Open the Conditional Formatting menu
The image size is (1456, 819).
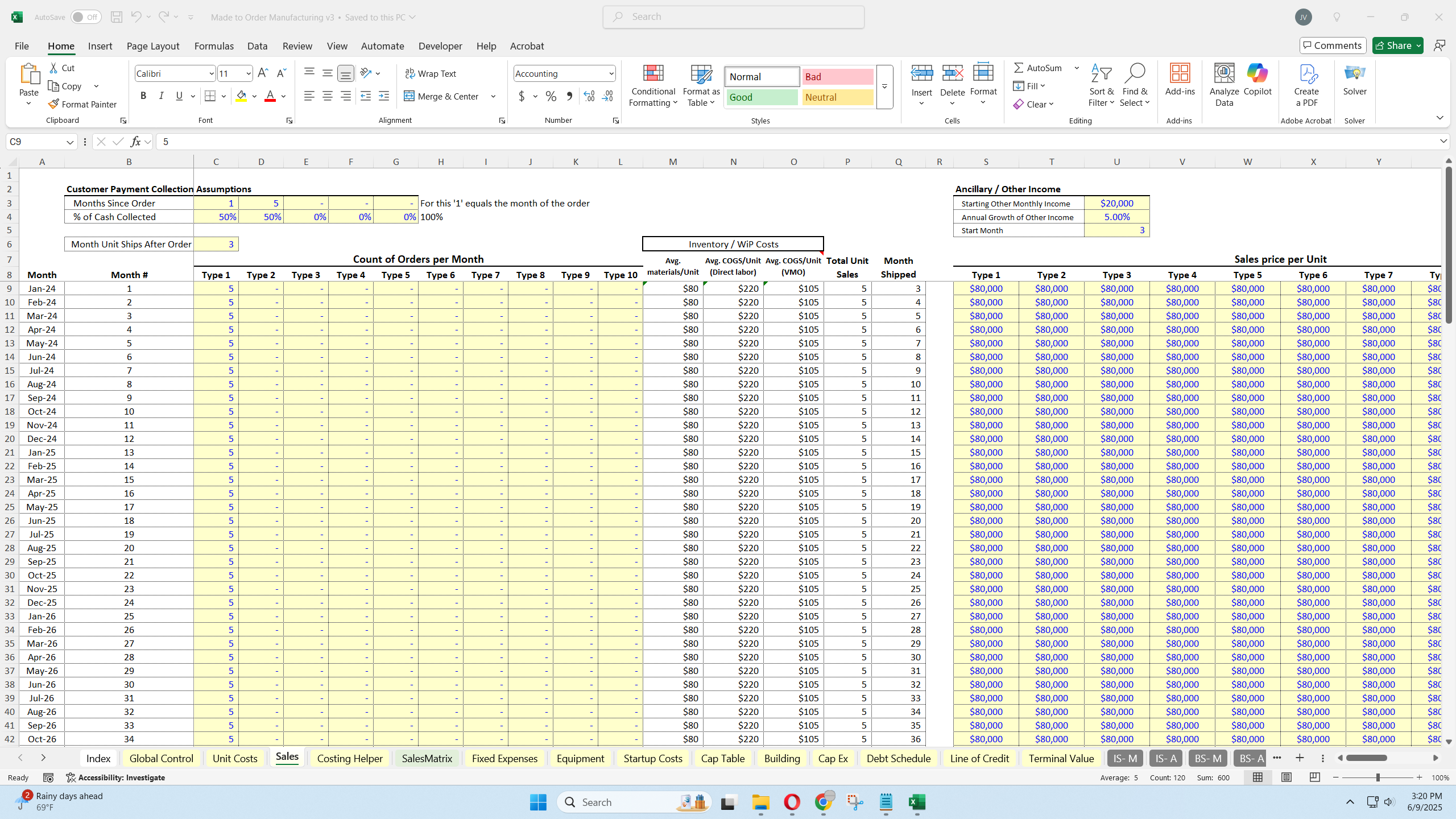[652, 85]
